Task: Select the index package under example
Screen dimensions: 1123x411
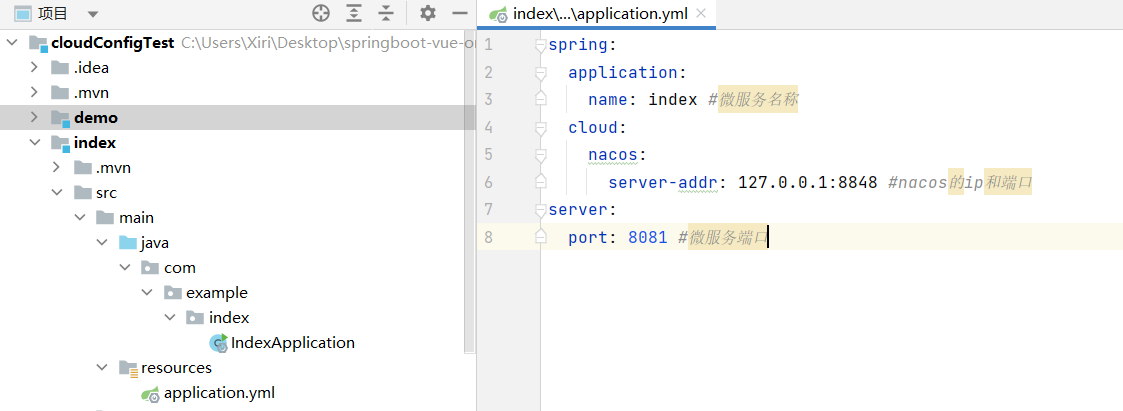Action: coord(229,318)
